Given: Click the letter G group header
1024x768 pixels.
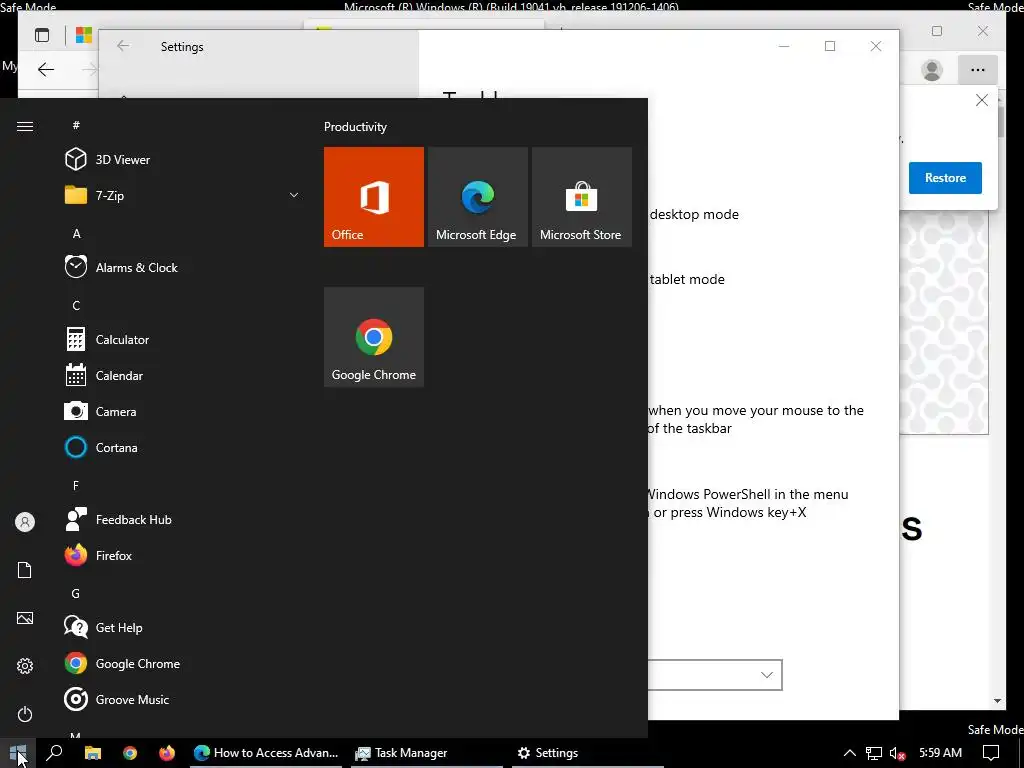Looking at the screenshot, I should click(76, 594).
